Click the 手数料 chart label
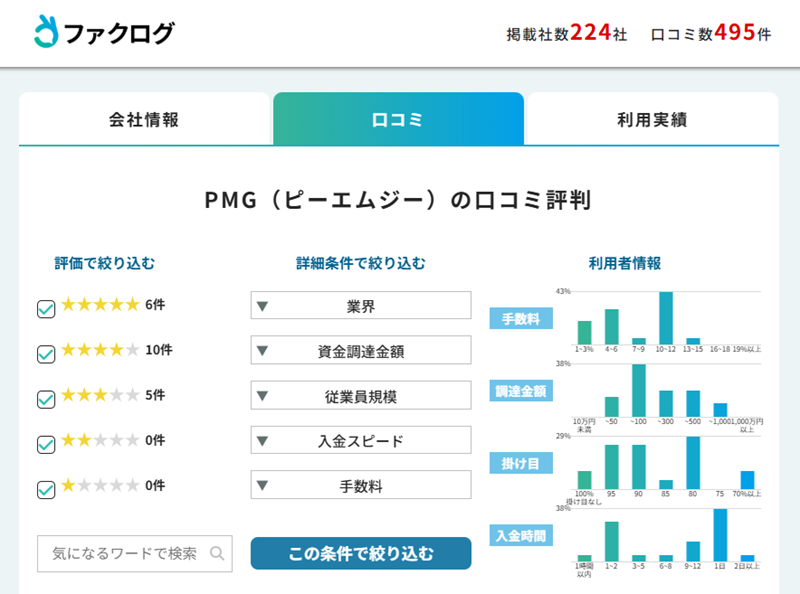Screen dimensions: 800x594 520,319
